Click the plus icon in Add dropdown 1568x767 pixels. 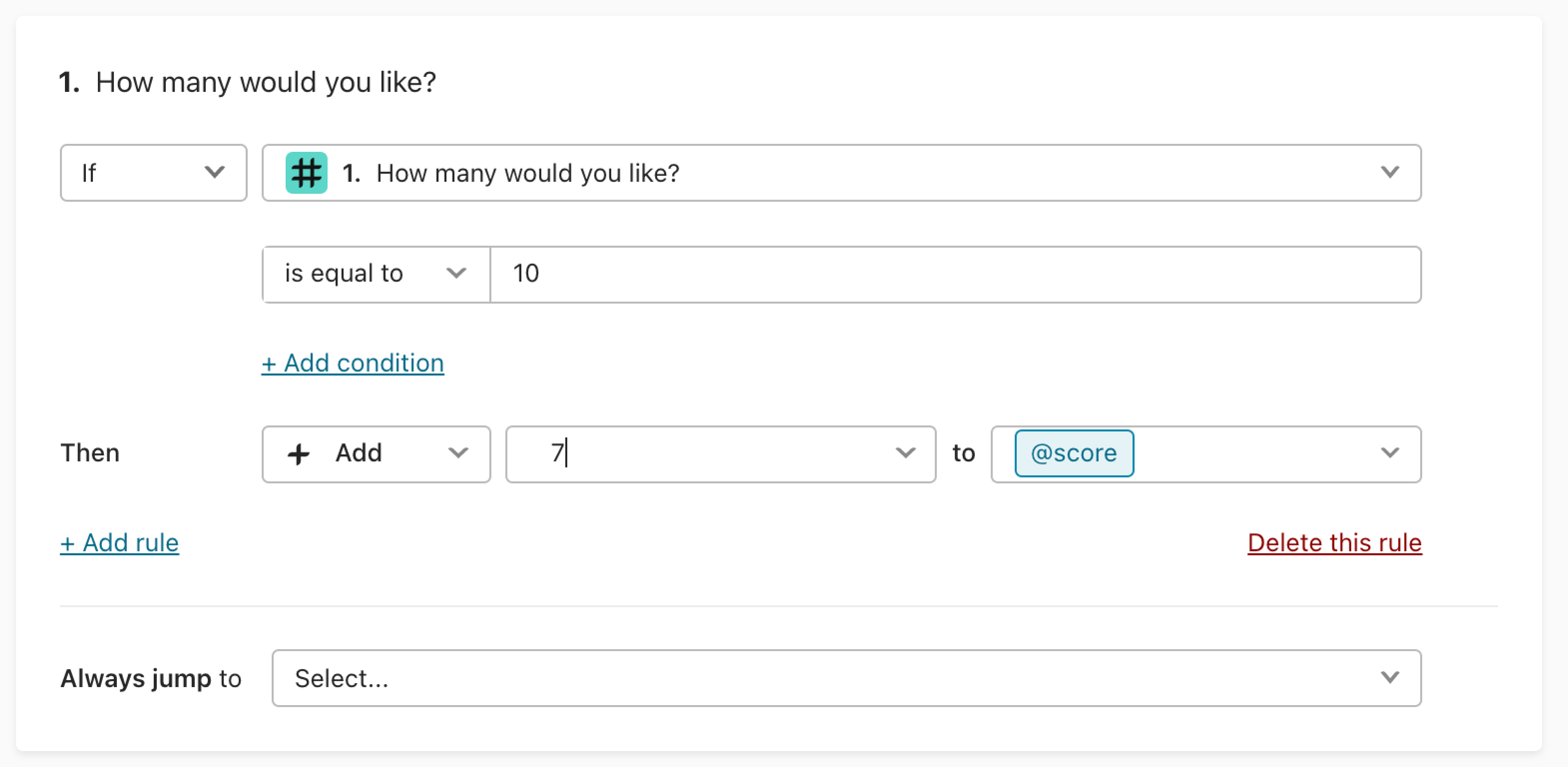[298, 454]
